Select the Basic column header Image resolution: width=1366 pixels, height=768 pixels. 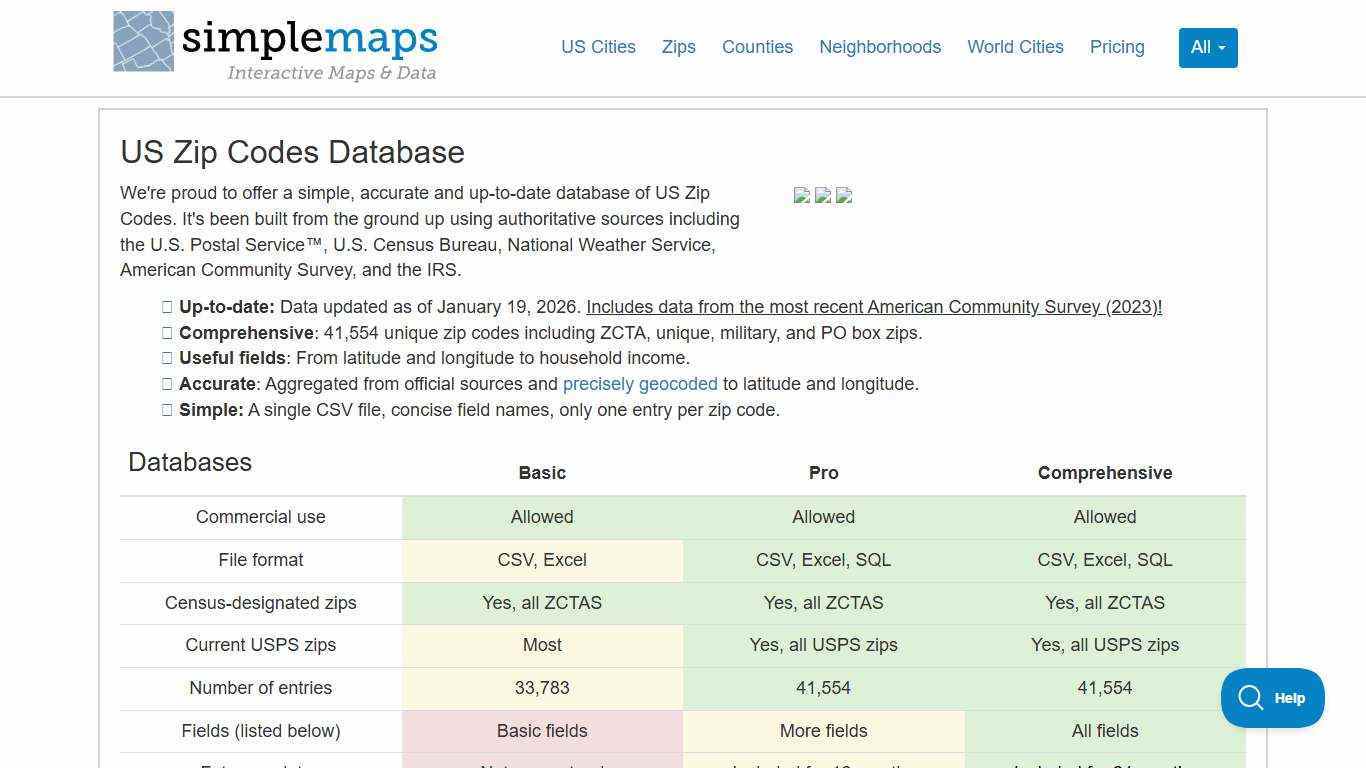pyautogui.click(x=542, y=472)
